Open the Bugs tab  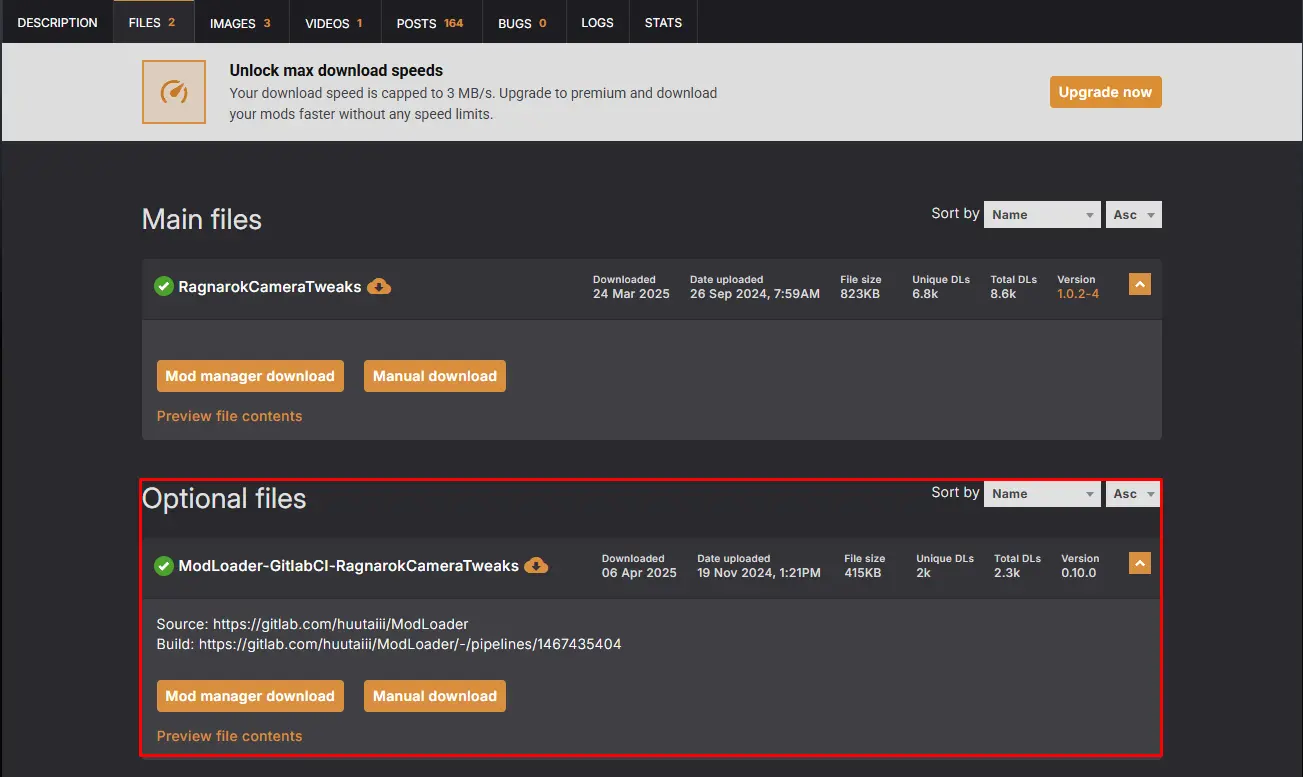click(523, 22)
